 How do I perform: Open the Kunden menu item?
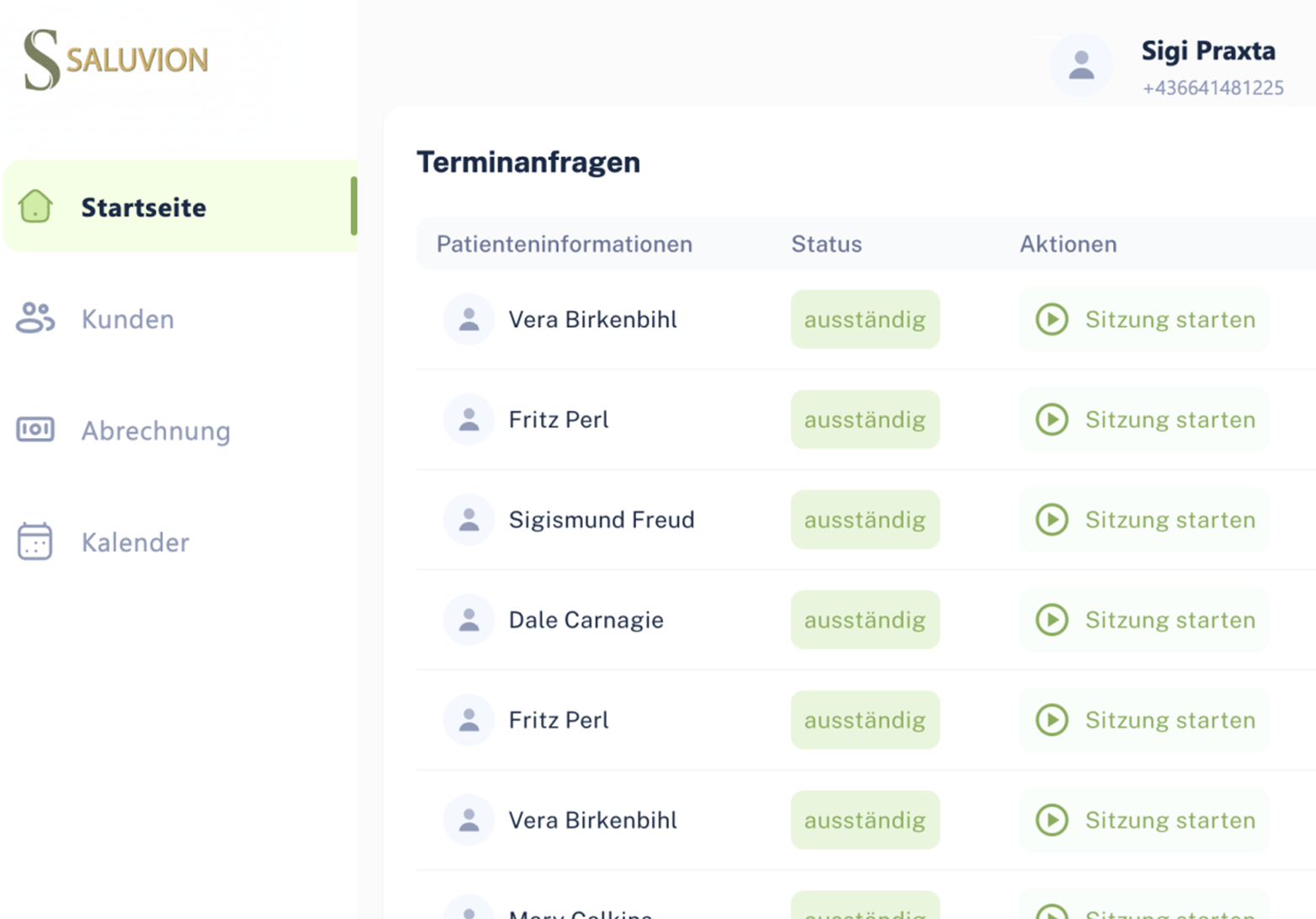(127, 319)
